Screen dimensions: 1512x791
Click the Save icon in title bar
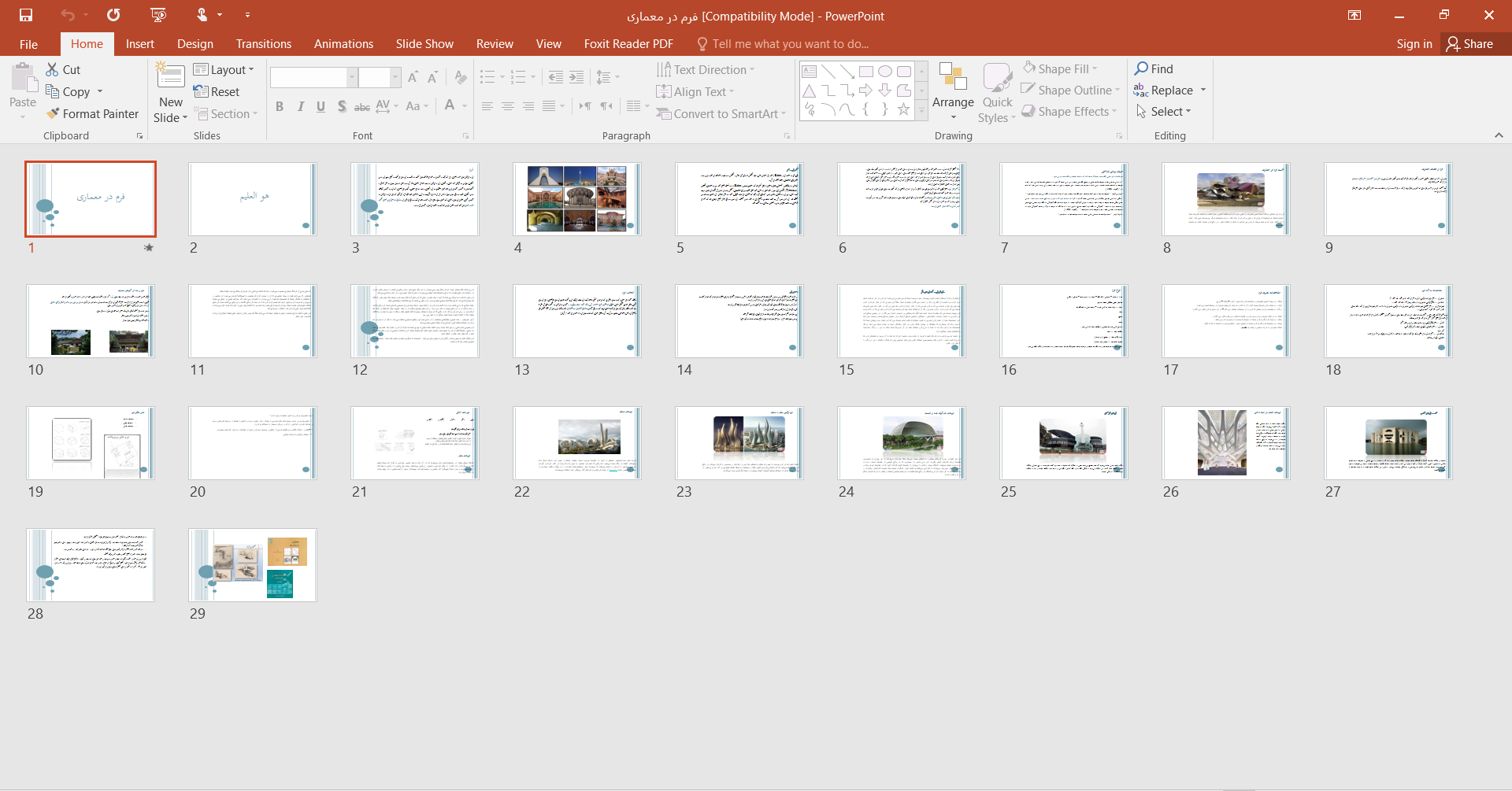tap(26, 15)
